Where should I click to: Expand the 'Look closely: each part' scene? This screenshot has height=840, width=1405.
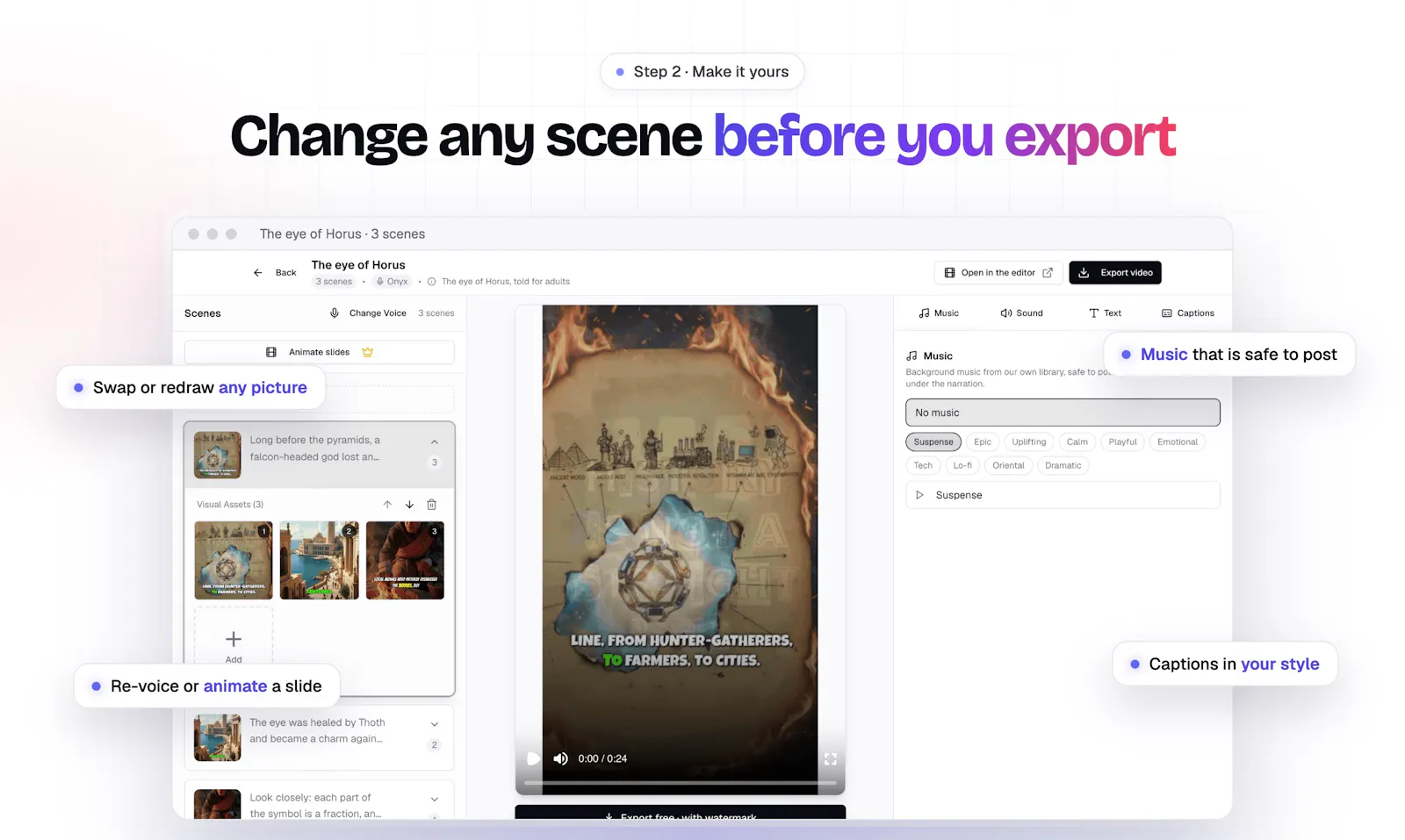[x=435, y=799]
